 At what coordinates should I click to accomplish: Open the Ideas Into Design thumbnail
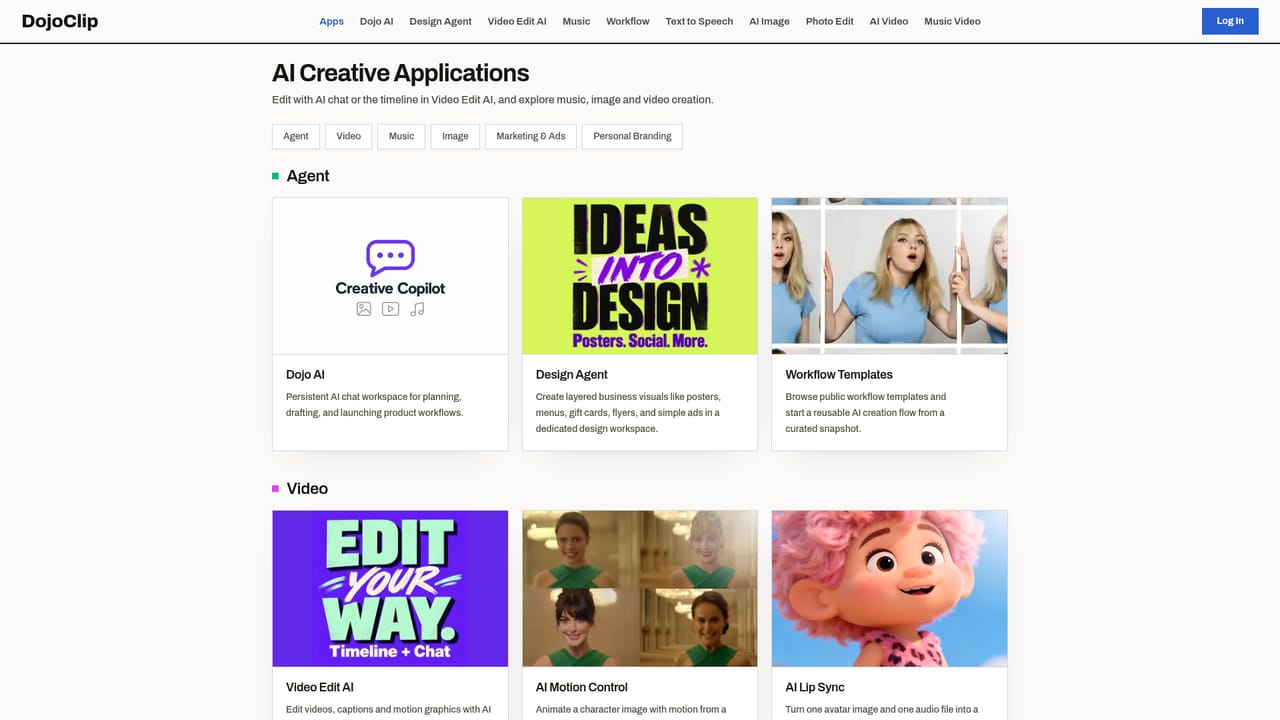click(640, 276)
